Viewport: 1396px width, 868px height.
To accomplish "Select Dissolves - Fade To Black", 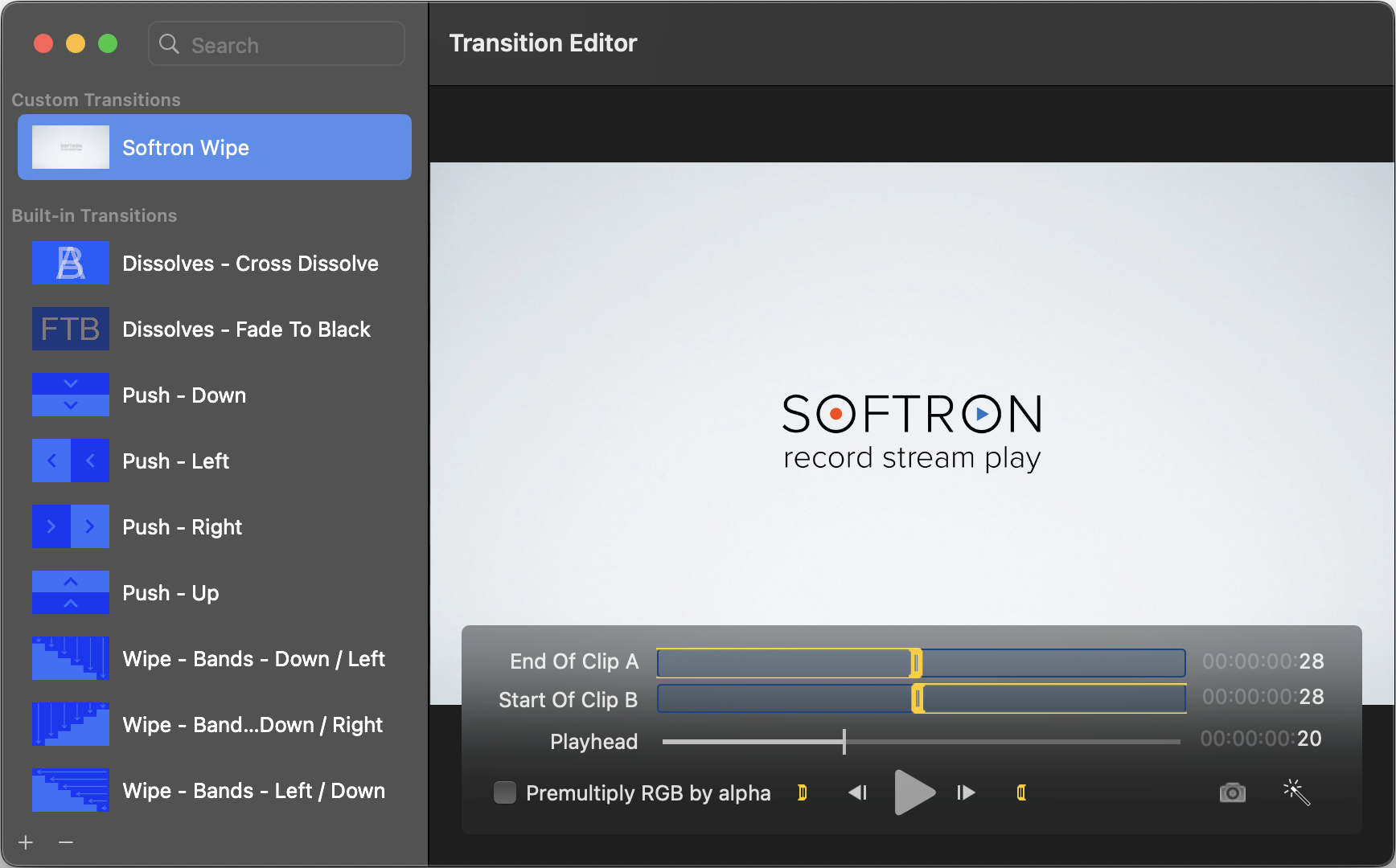I will point(215,329).
